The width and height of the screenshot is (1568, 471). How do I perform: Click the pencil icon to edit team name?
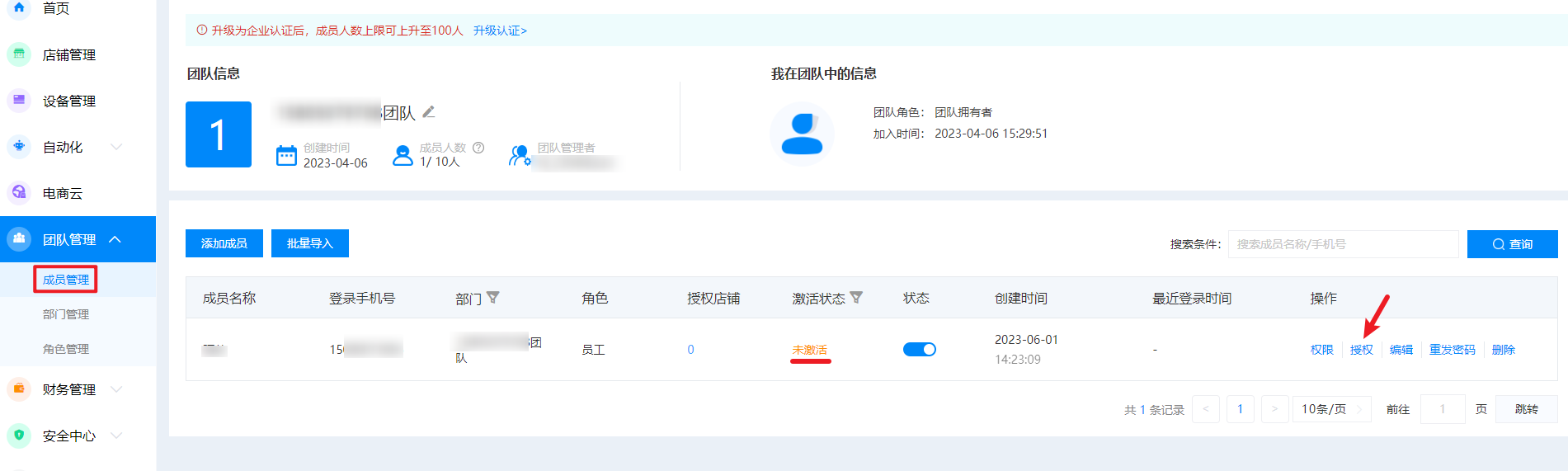[x=429, y=112]
